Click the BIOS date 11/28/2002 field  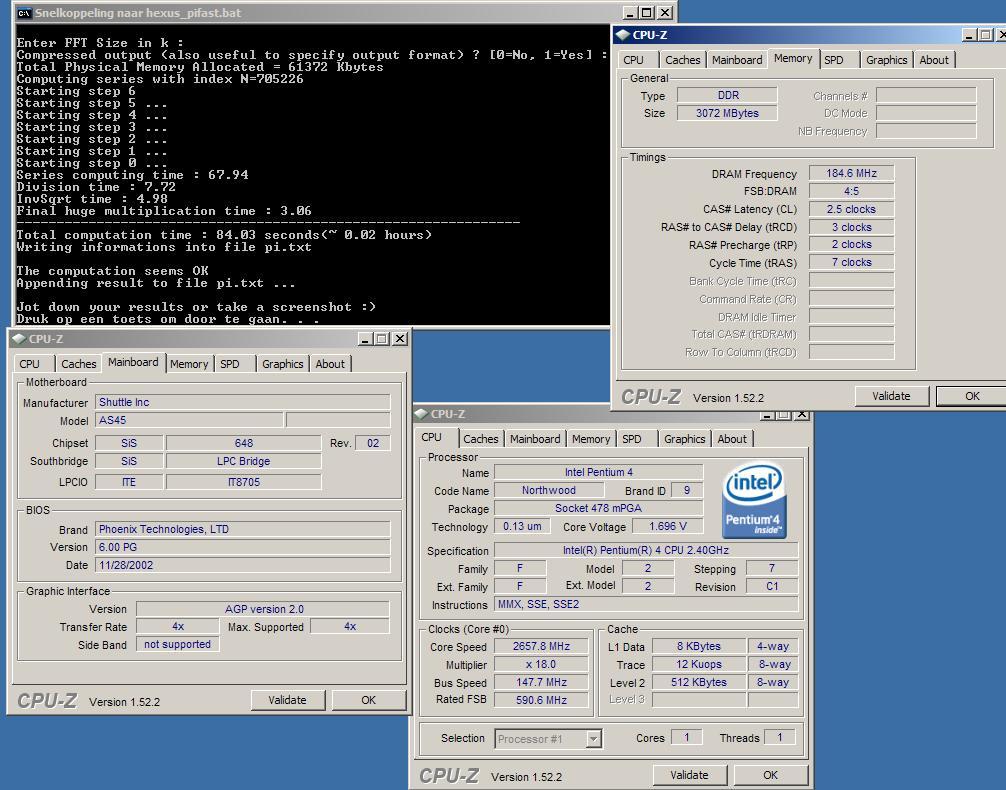[243, 565]
